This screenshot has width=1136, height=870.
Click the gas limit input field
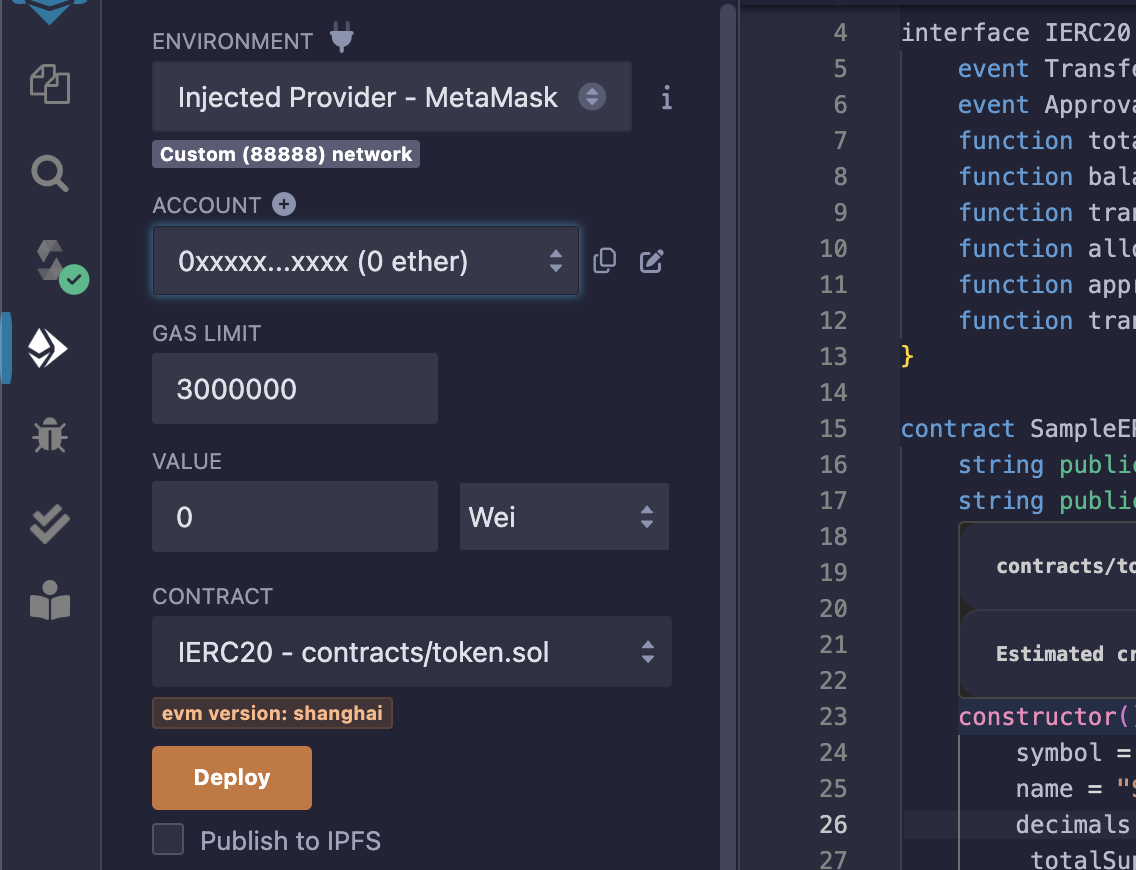(294, 389)
